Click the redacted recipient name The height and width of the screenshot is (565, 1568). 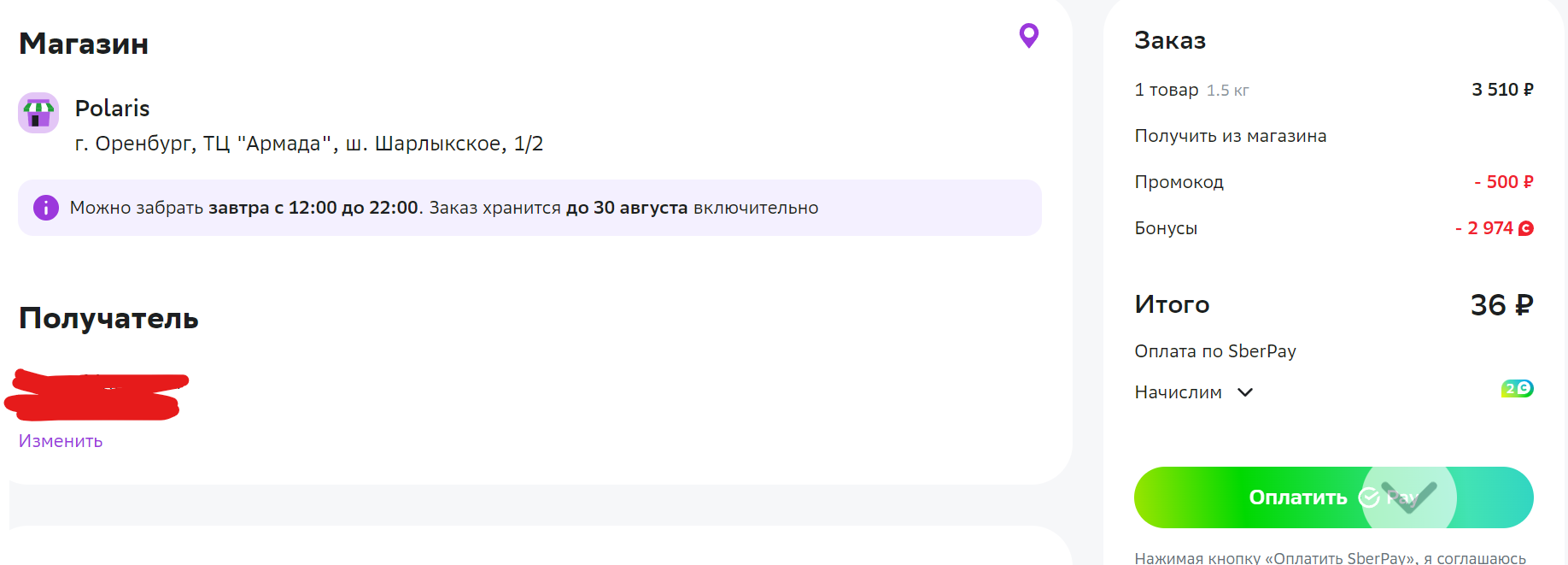click(x=97, y=396)
